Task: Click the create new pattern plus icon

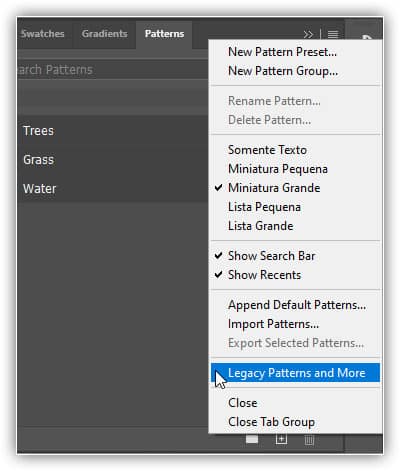Action: (x=281, y=440)
